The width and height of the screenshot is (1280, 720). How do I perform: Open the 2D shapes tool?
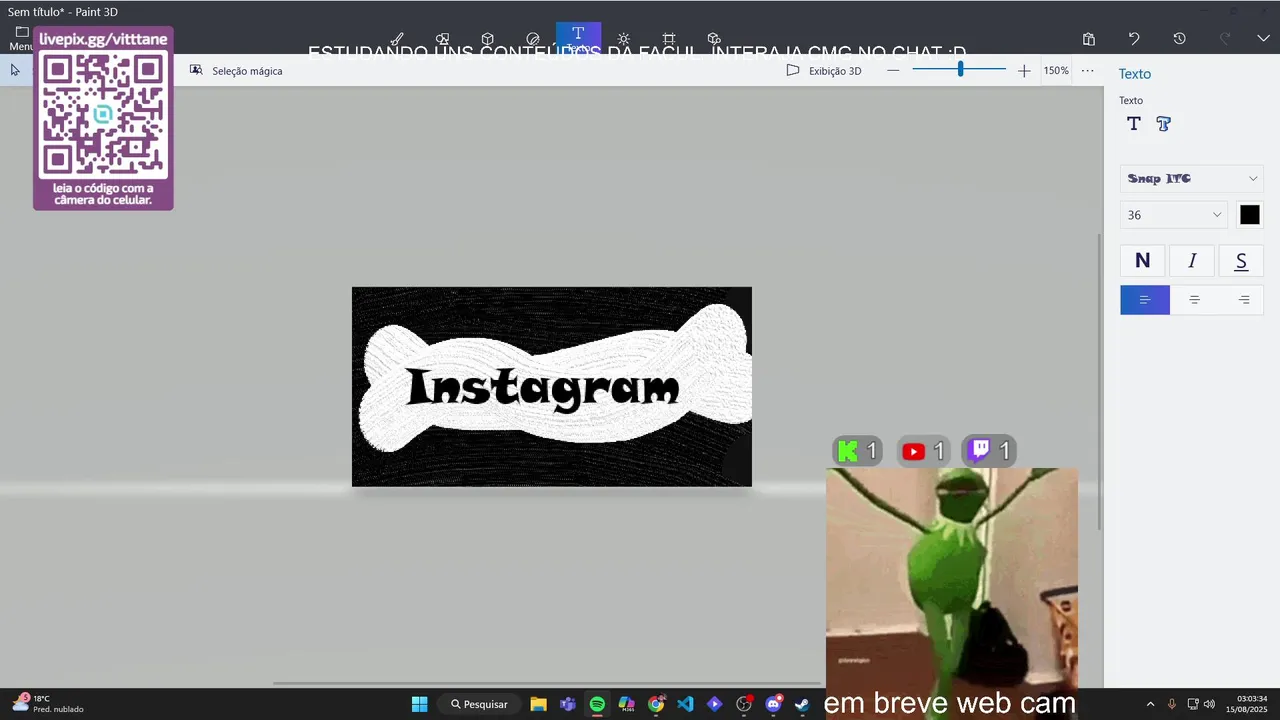(442, 39)
